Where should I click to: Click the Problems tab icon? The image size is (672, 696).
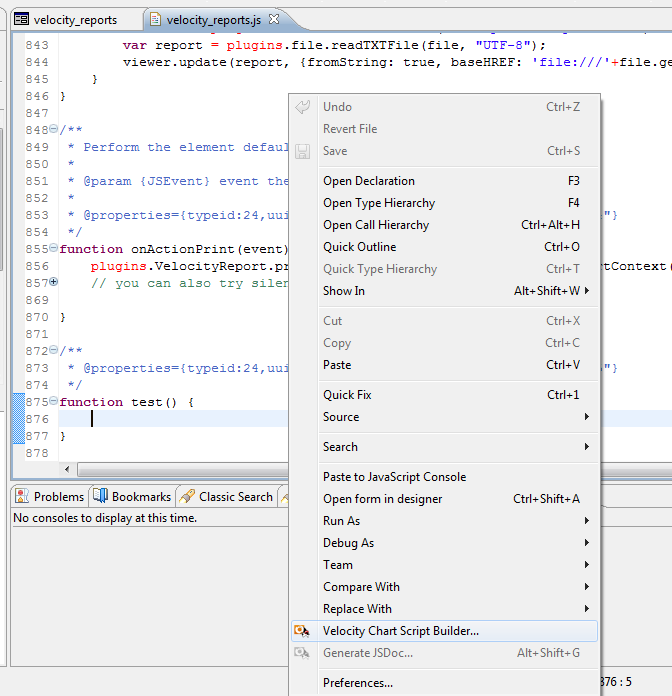22,496
